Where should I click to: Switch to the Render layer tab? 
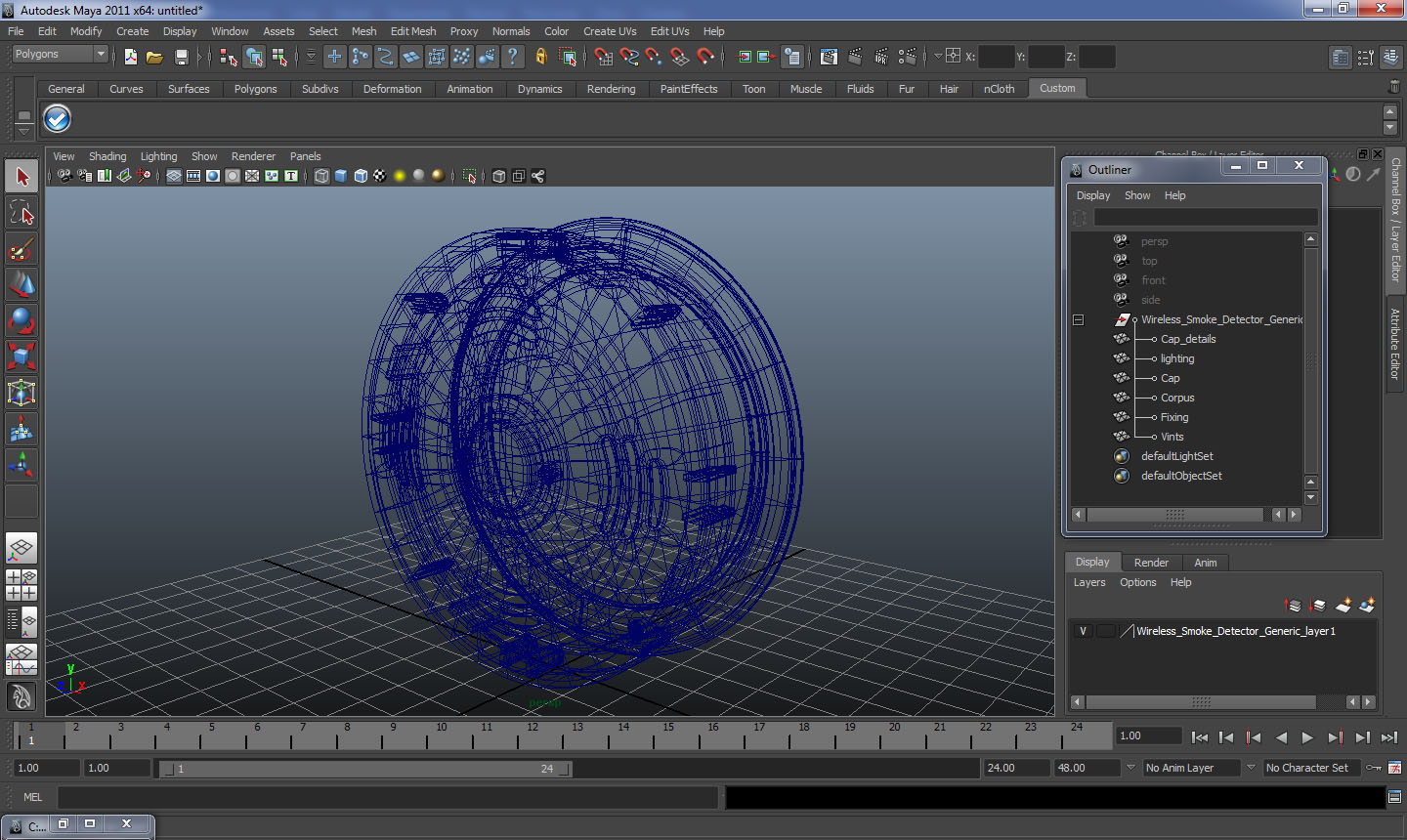pyautogui.click(x=1151, y=563)
